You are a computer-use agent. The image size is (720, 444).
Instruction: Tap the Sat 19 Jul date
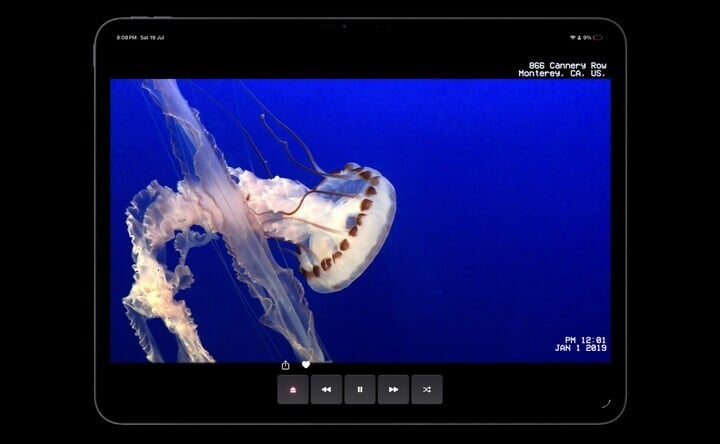click(153, 37)
